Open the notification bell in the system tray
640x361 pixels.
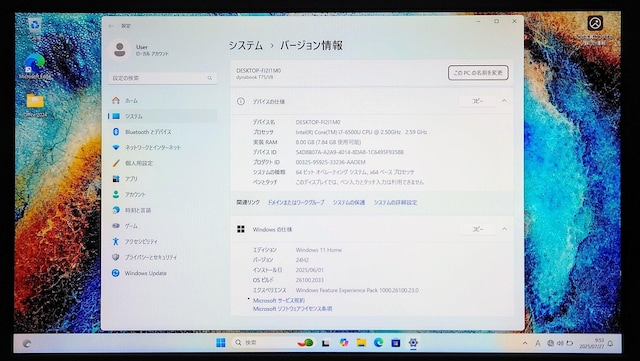click(610, 344)
